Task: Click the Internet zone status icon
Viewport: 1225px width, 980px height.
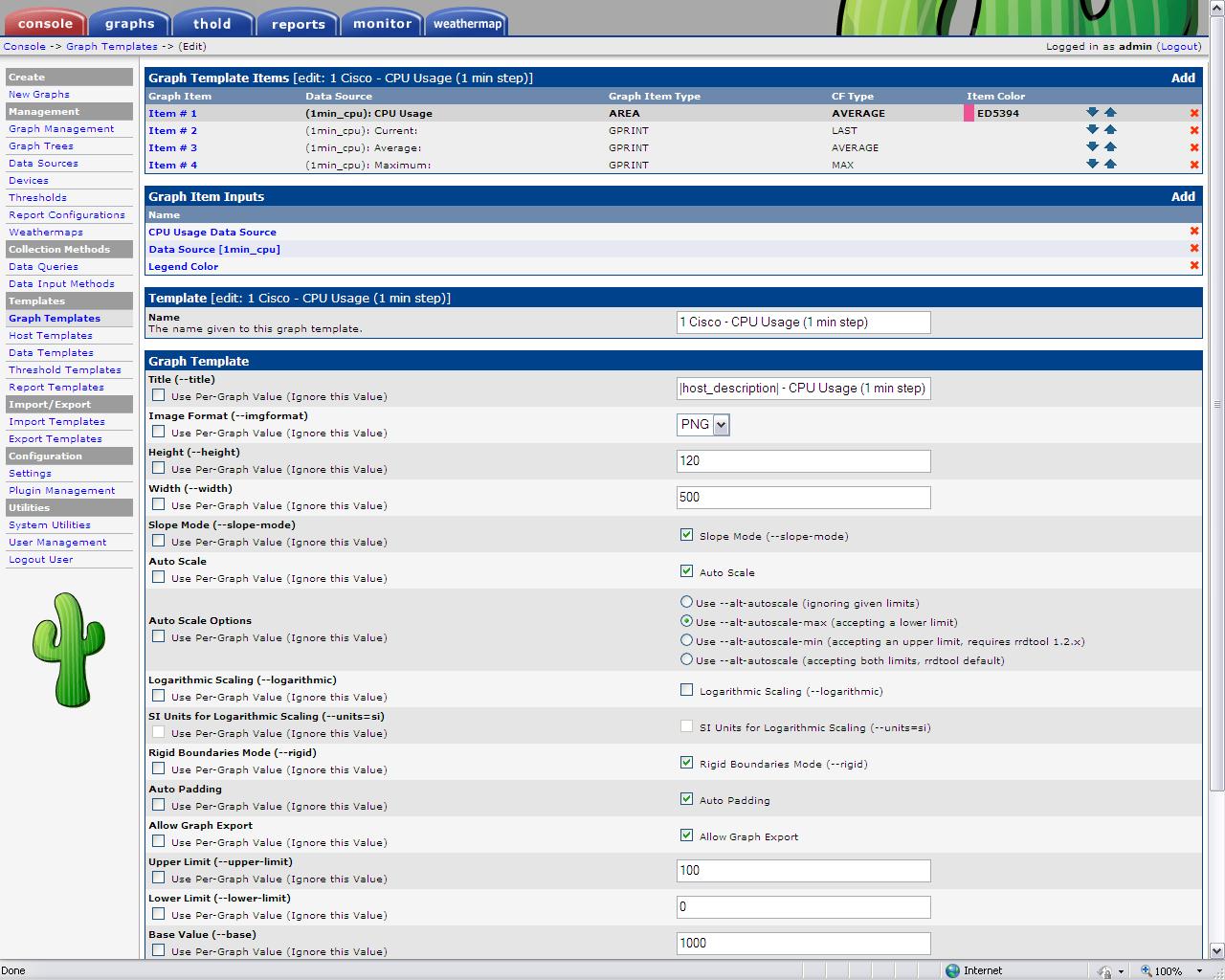Action: [952, 970]
